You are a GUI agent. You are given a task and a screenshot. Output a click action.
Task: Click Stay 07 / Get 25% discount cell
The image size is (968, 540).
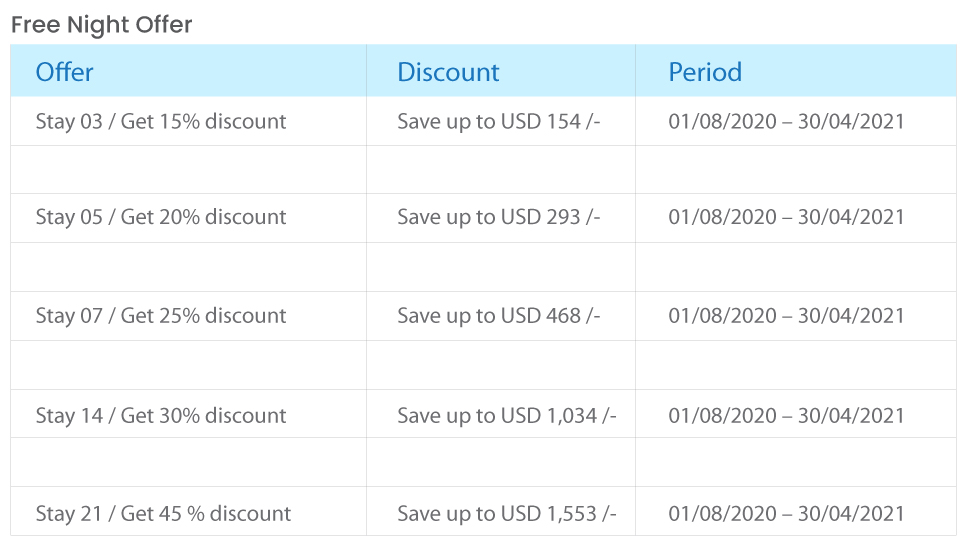point(188,316)
